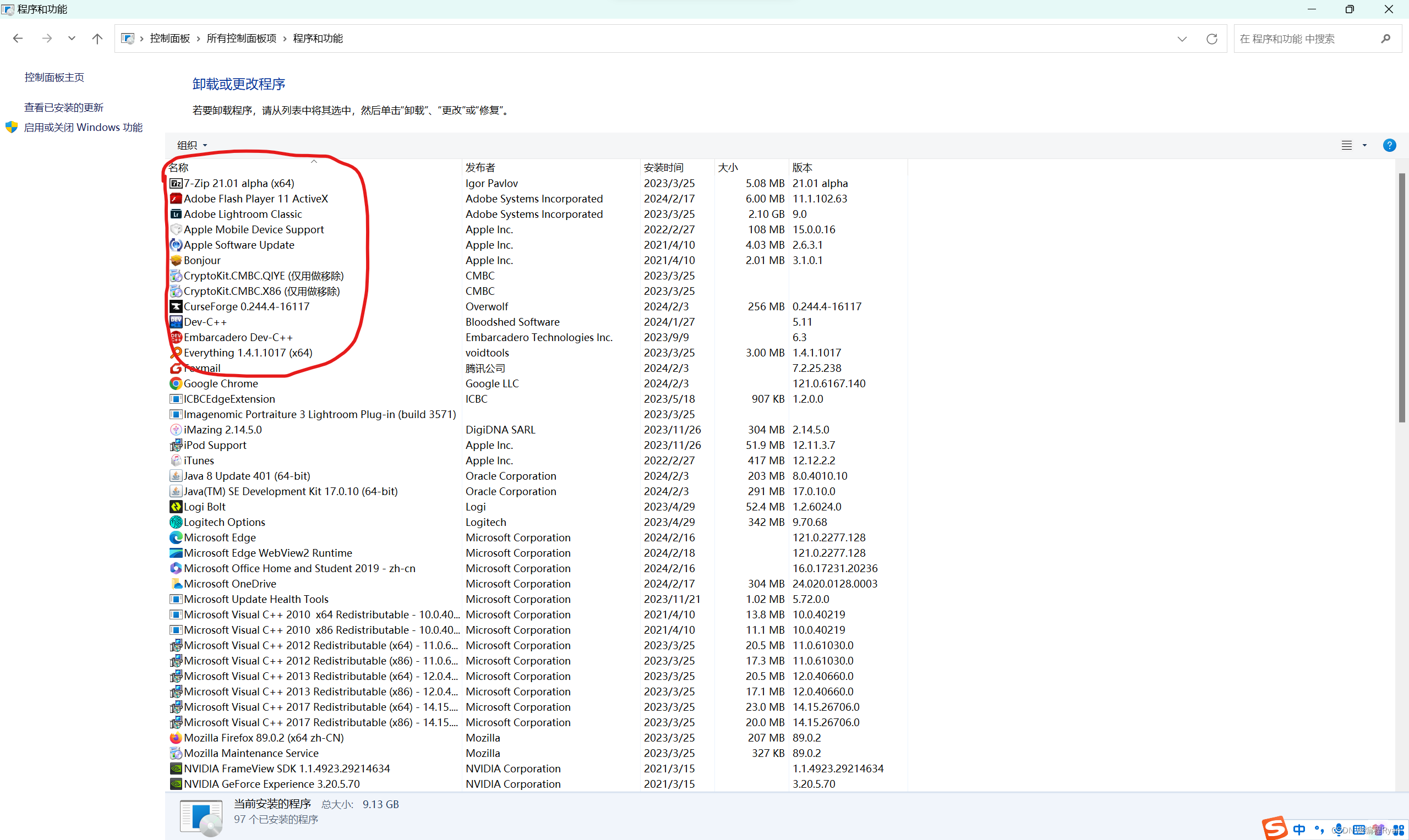
Task: Click the refresh button in address bar
Action: coord(1212,39)
